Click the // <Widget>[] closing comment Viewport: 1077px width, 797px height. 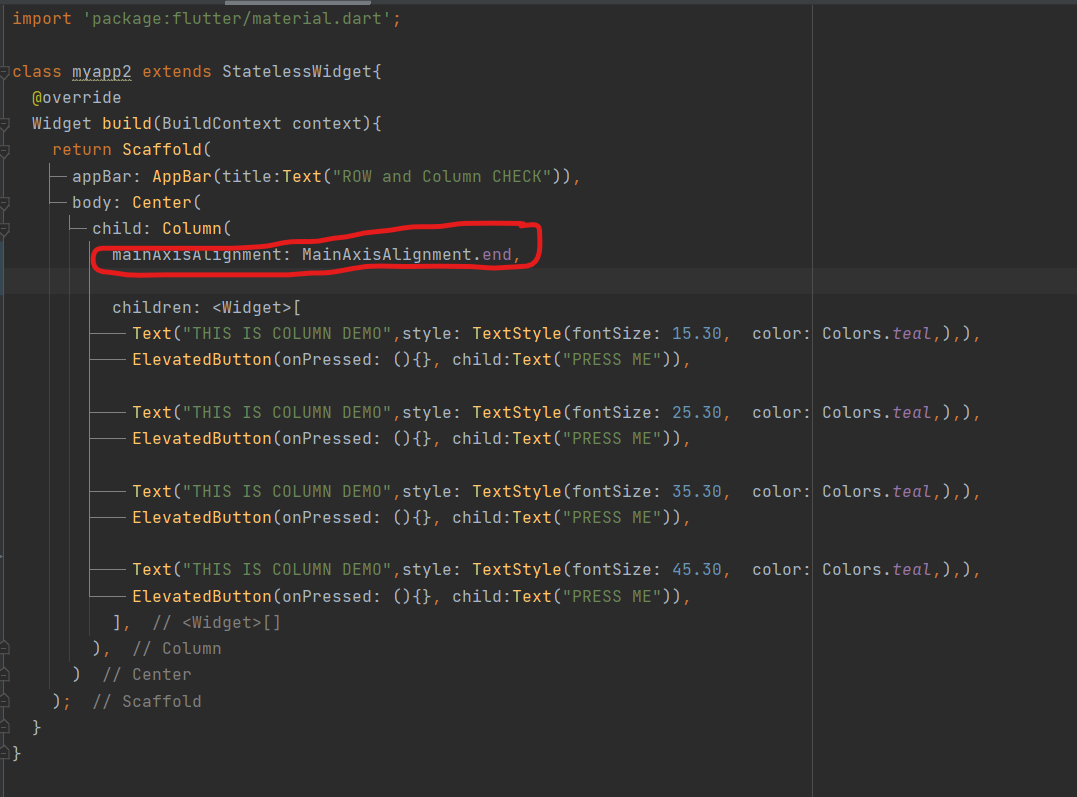(x=216, y=623)
